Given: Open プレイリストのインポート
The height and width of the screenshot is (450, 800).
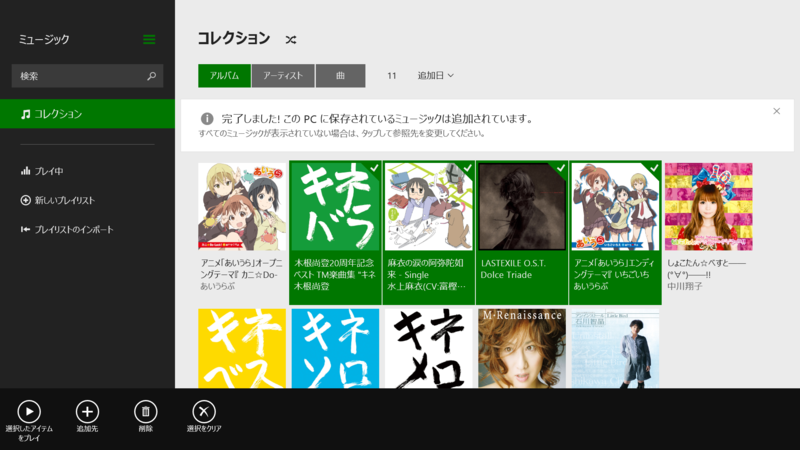Looking at the screenshot, I should click(67, 230).
